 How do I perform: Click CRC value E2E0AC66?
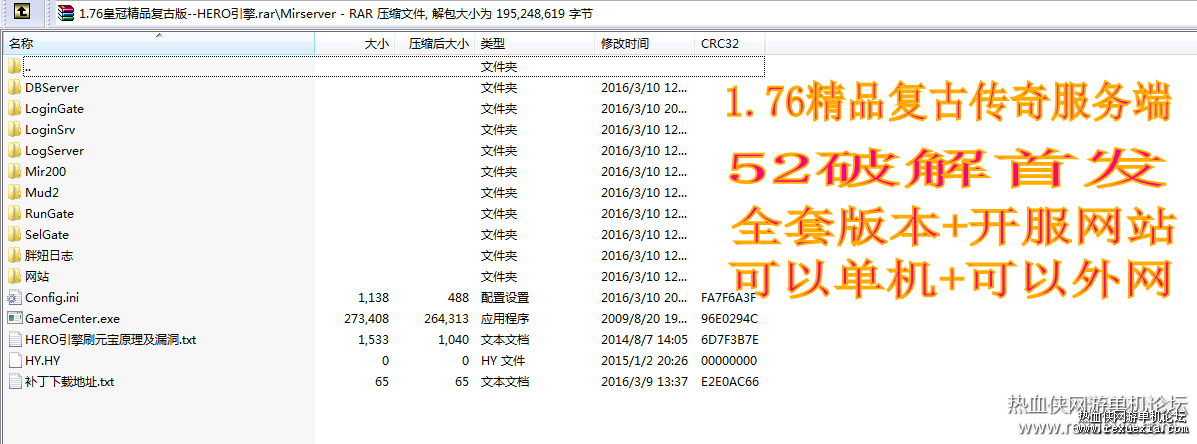pyautogui.click(x=730, y=381)
